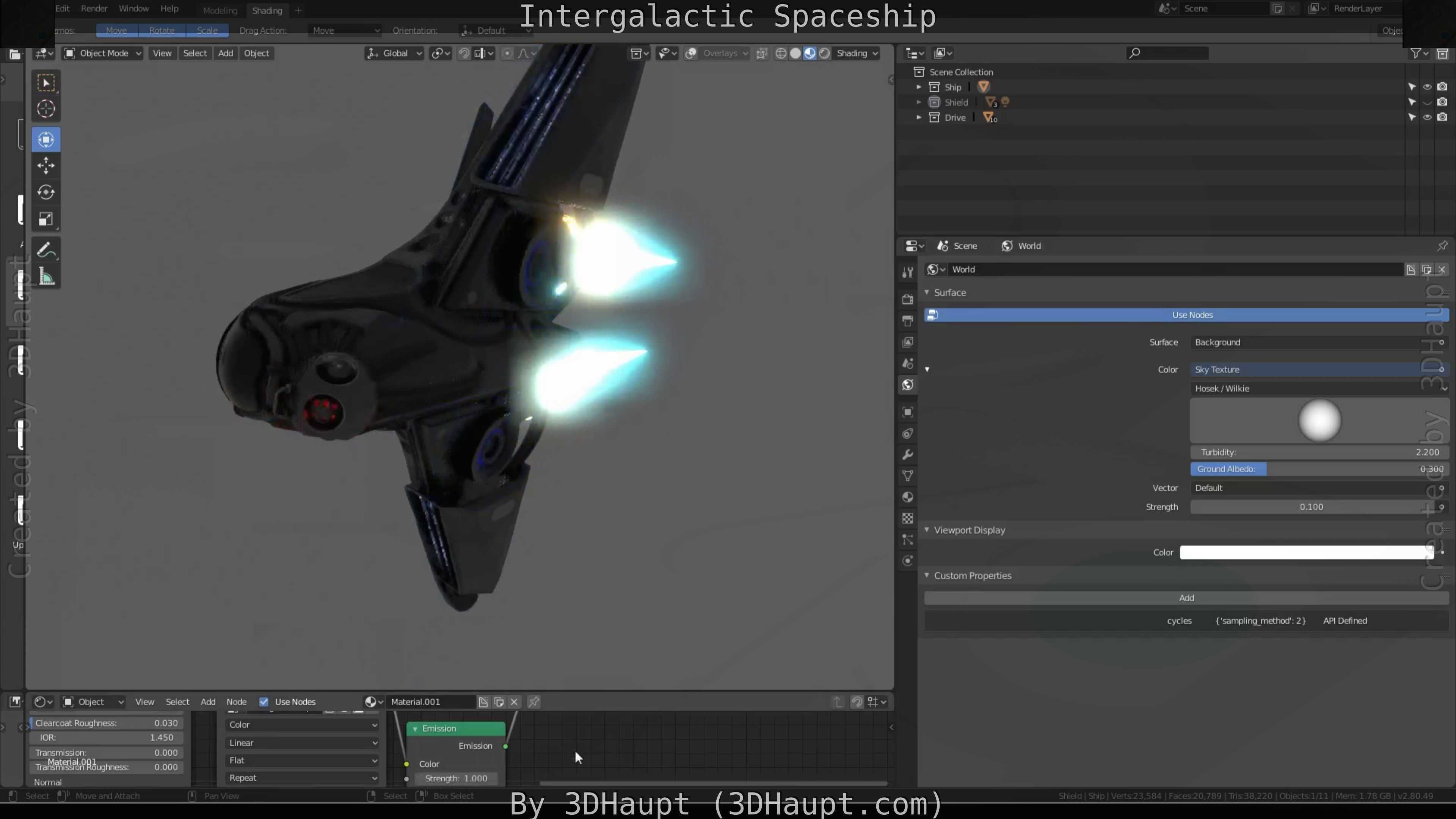Select the Cursor tool in the toolbar
Viewport: 1456px width, 819px height.
point(46,108)
